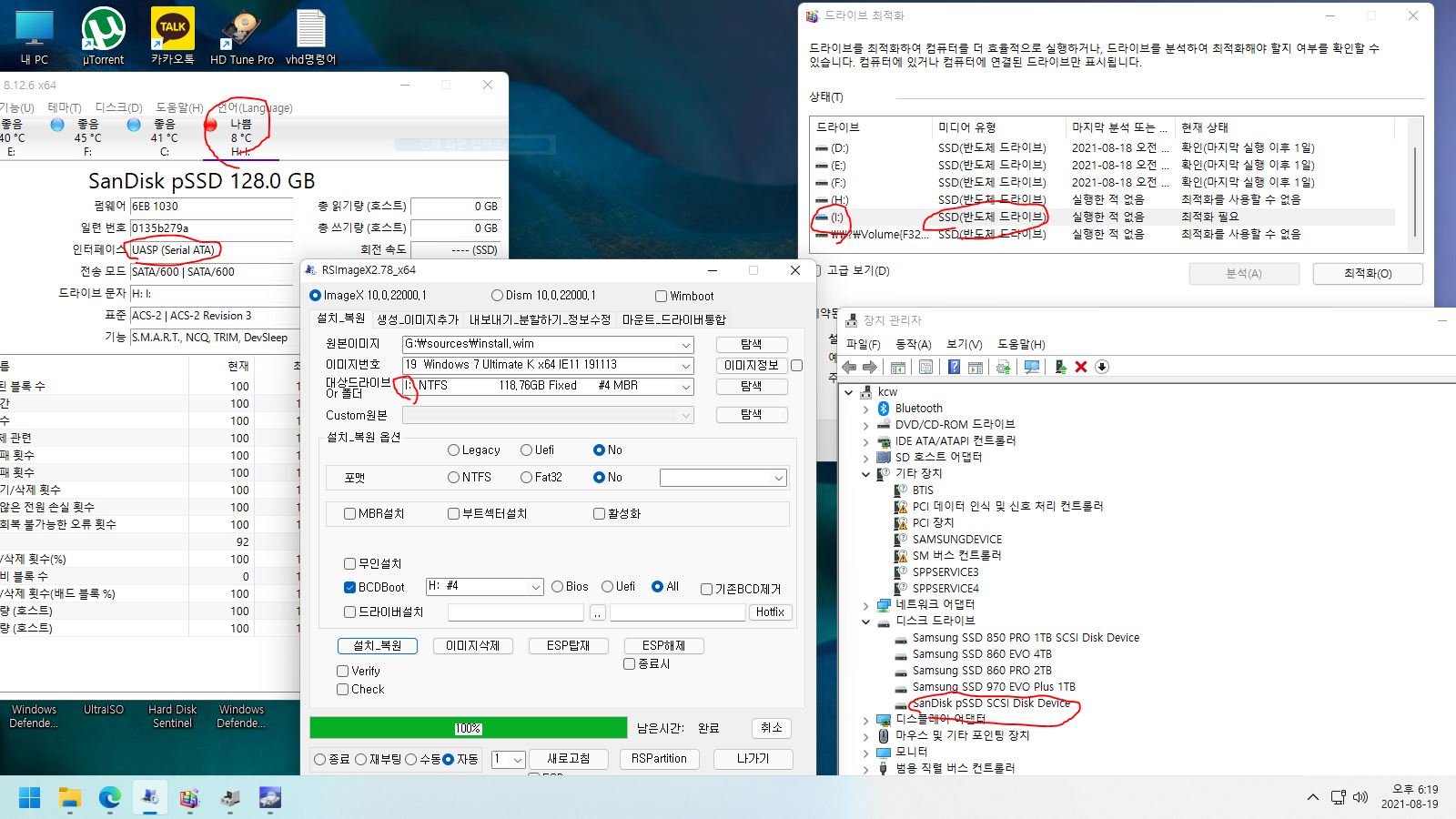1456x819 pixels.
Task: Click the 이미지정보 button
Action: [751, 366]
